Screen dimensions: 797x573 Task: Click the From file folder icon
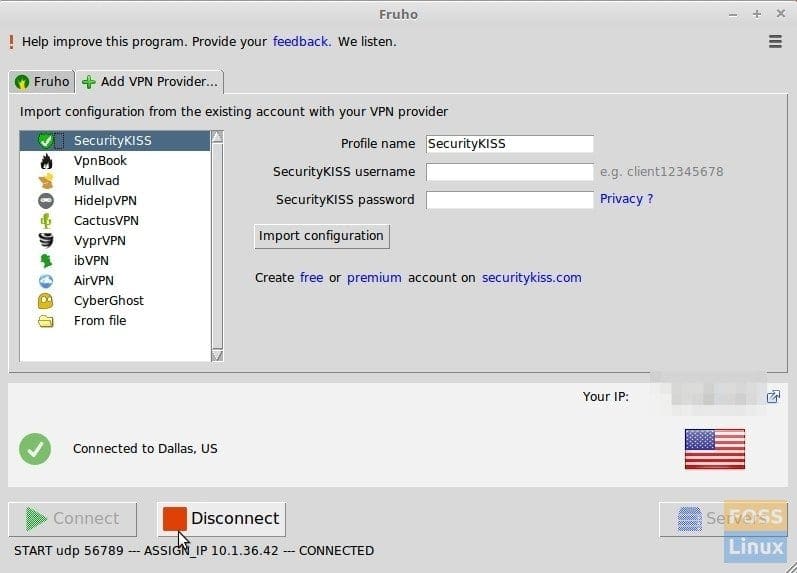pyautogui.click(x=46, y=321)
